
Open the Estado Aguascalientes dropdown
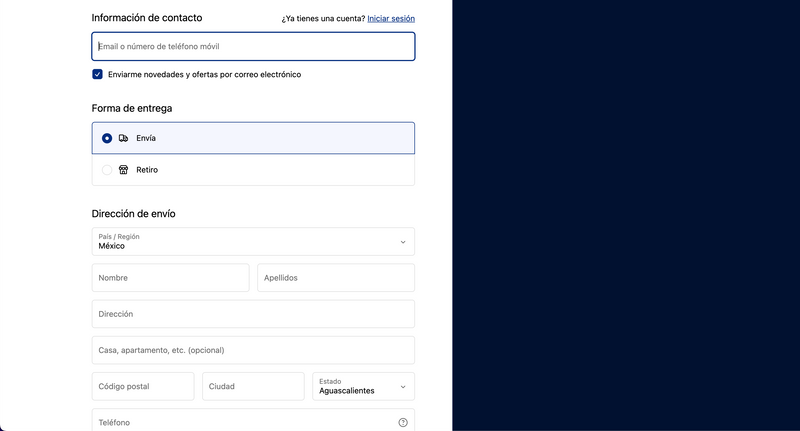pyautogui.click(x=363, y=387)
